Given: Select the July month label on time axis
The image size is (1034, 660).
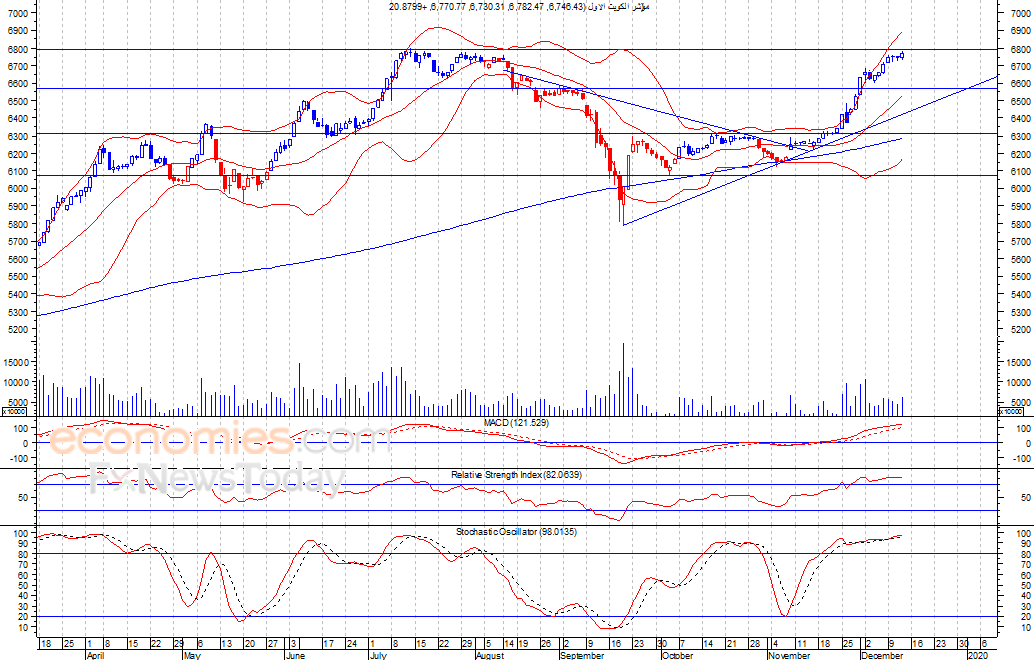Looking at the screenshot, I should [378, 655].
